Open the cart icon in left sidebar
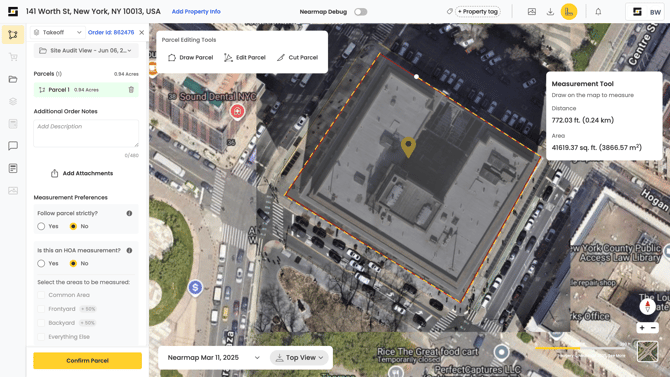Screen dimensions: 670x377 [x=13, y=57]
